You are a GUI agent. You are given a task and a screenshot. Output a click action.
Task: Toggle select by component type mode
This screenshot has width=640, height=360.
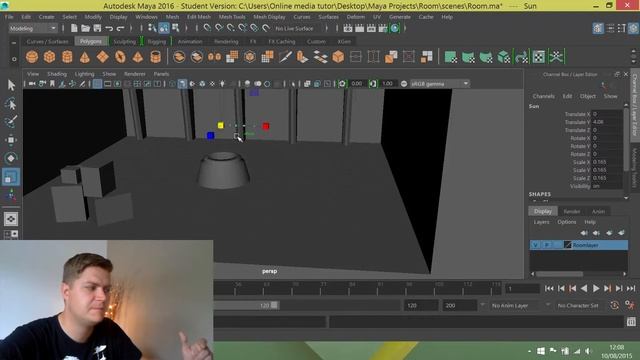[176, 28]
